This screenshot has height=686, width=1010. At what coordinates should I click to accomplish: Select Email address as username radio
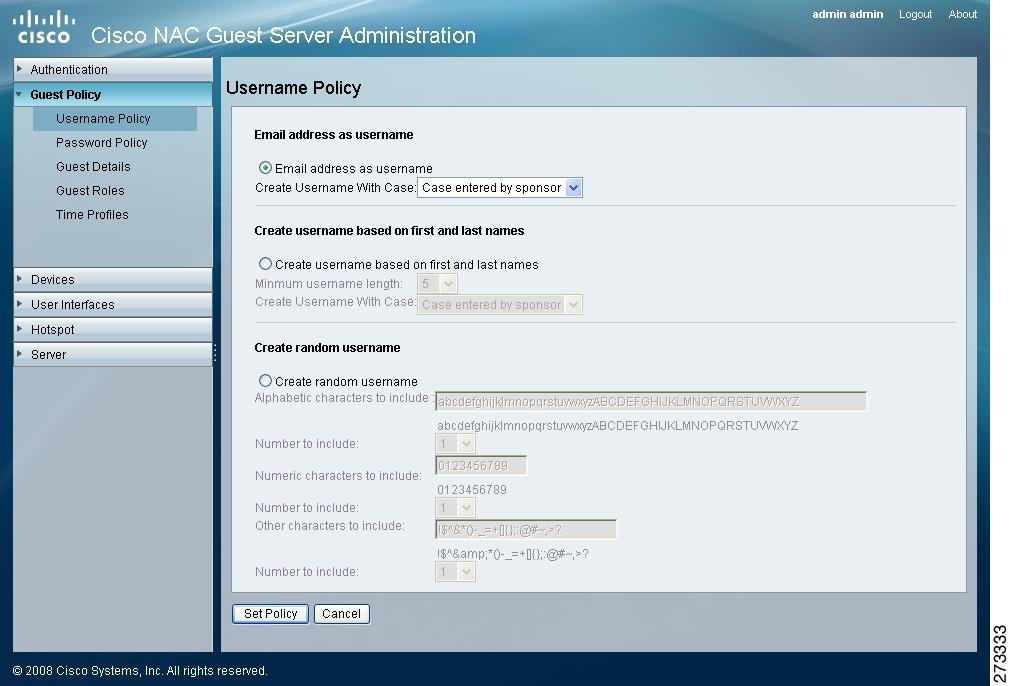pyautogui.click(x=265, y=167)
